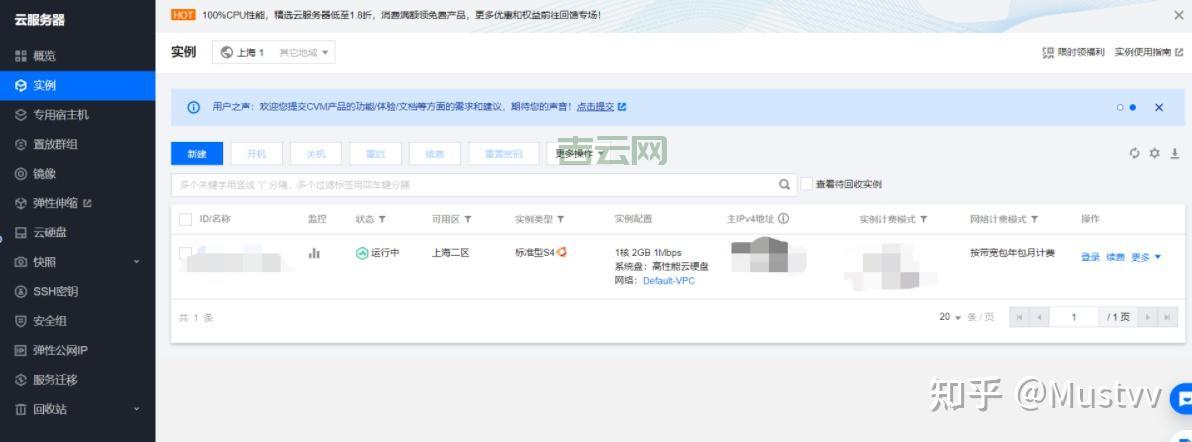
Task: Click the 重启 restart button
Action: coord(376,154)
